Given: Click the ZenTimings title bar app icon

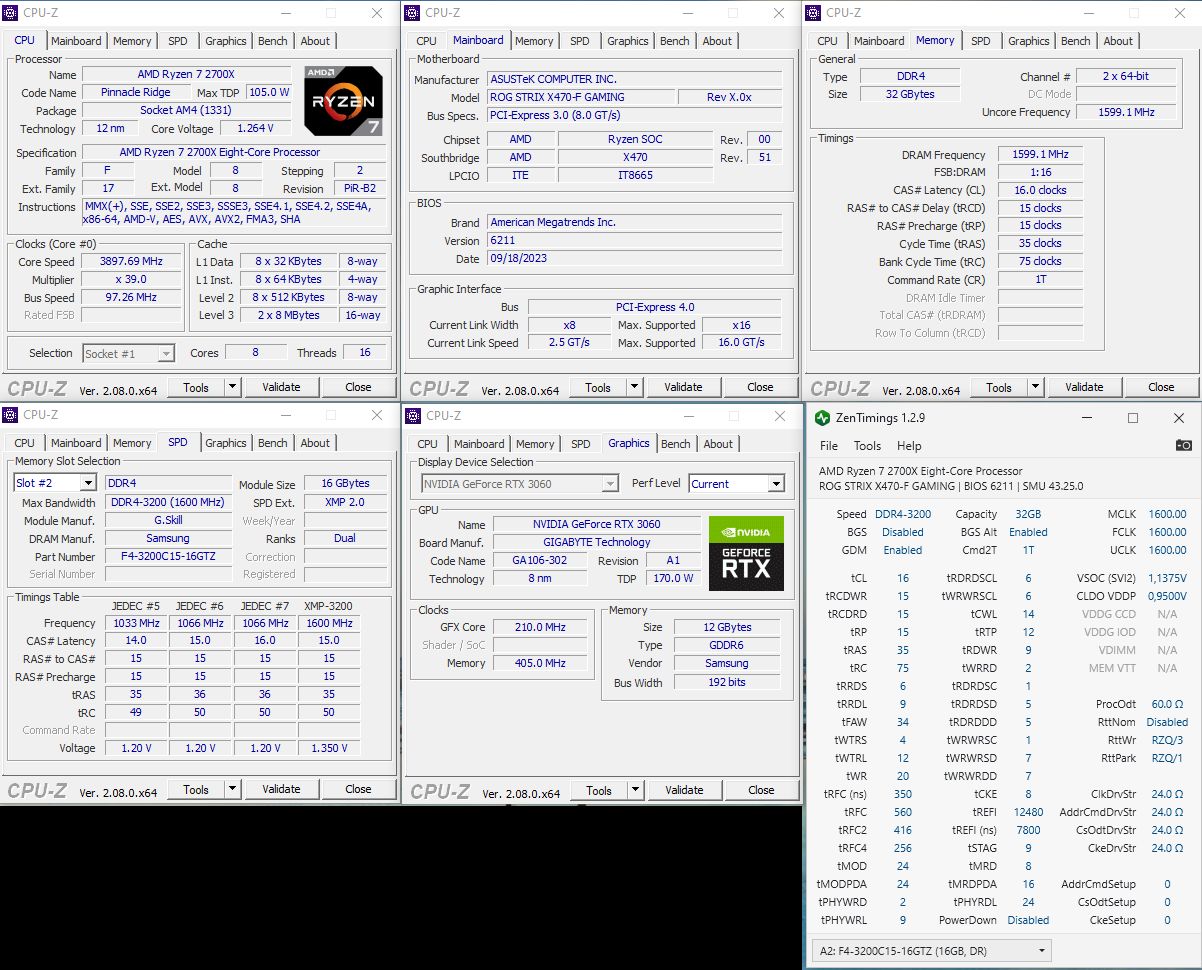Looking at the screenshot, I should click(x=822, y=418).
